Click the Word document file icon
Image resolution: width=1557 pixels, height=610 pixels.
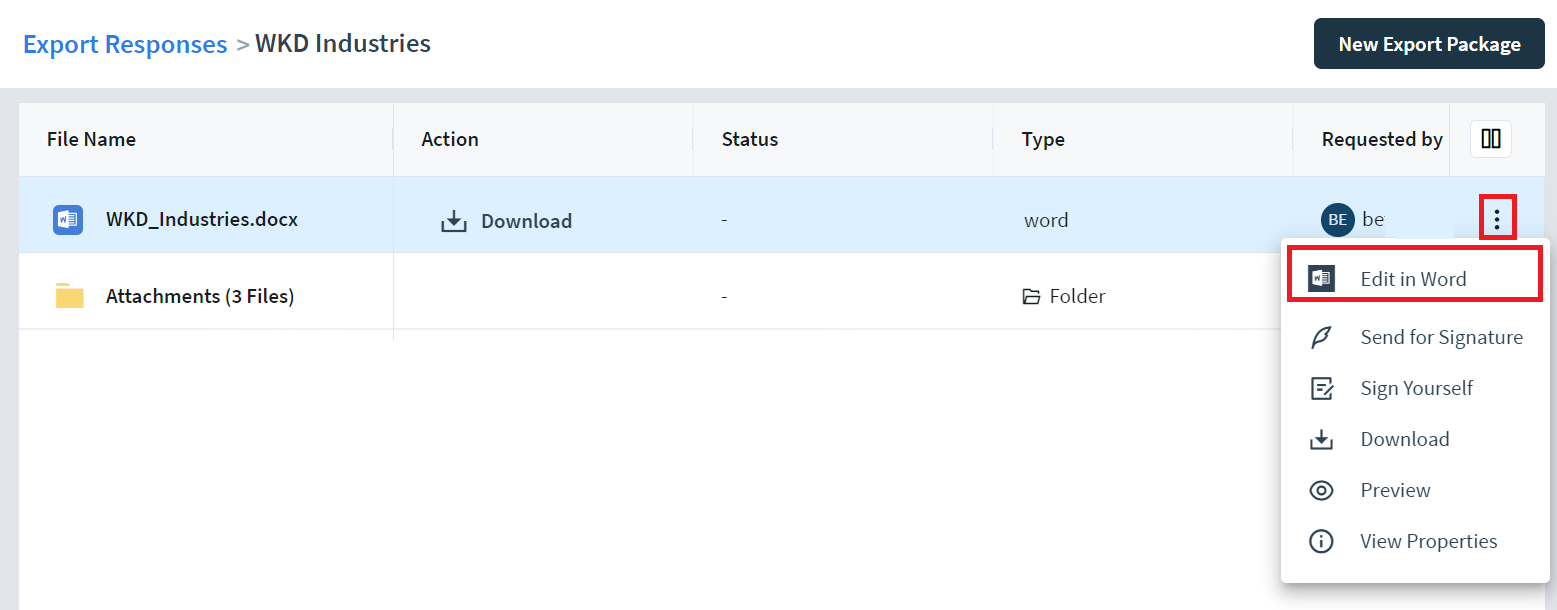click(x=68, y=219)
